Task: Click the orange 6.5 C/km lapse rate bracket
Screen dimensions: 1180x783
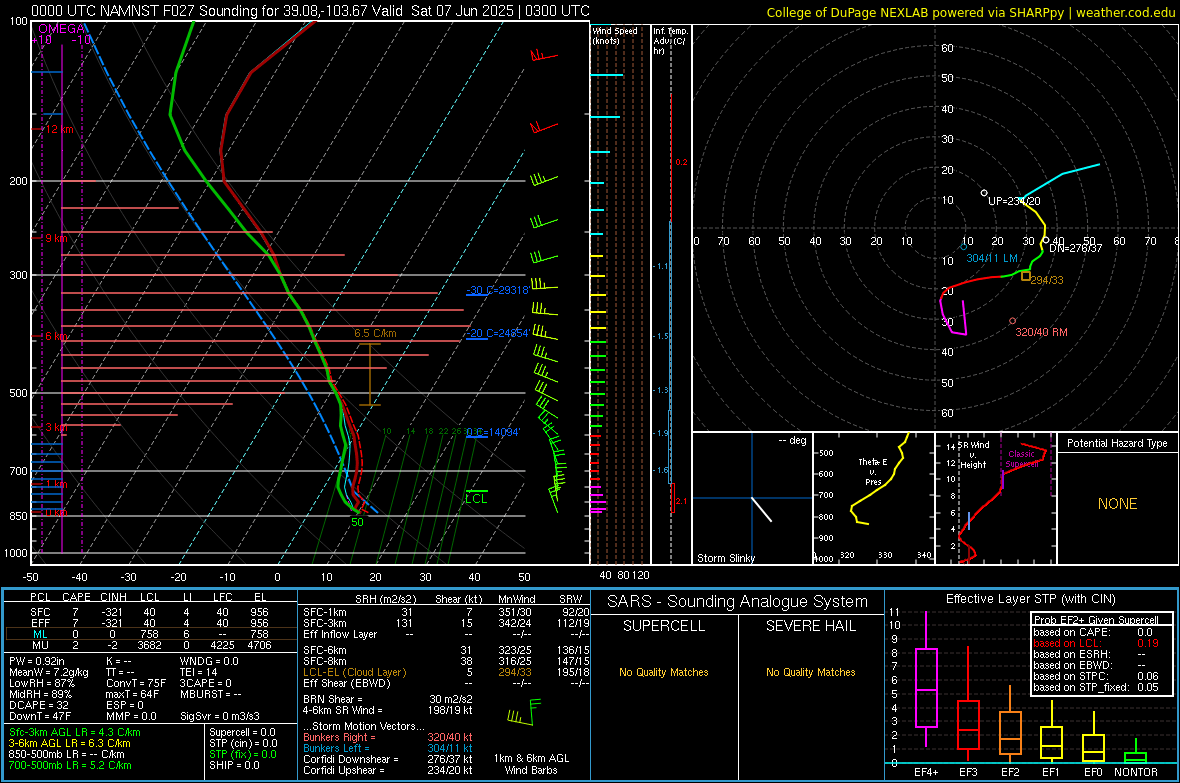Action: (370, 374)
